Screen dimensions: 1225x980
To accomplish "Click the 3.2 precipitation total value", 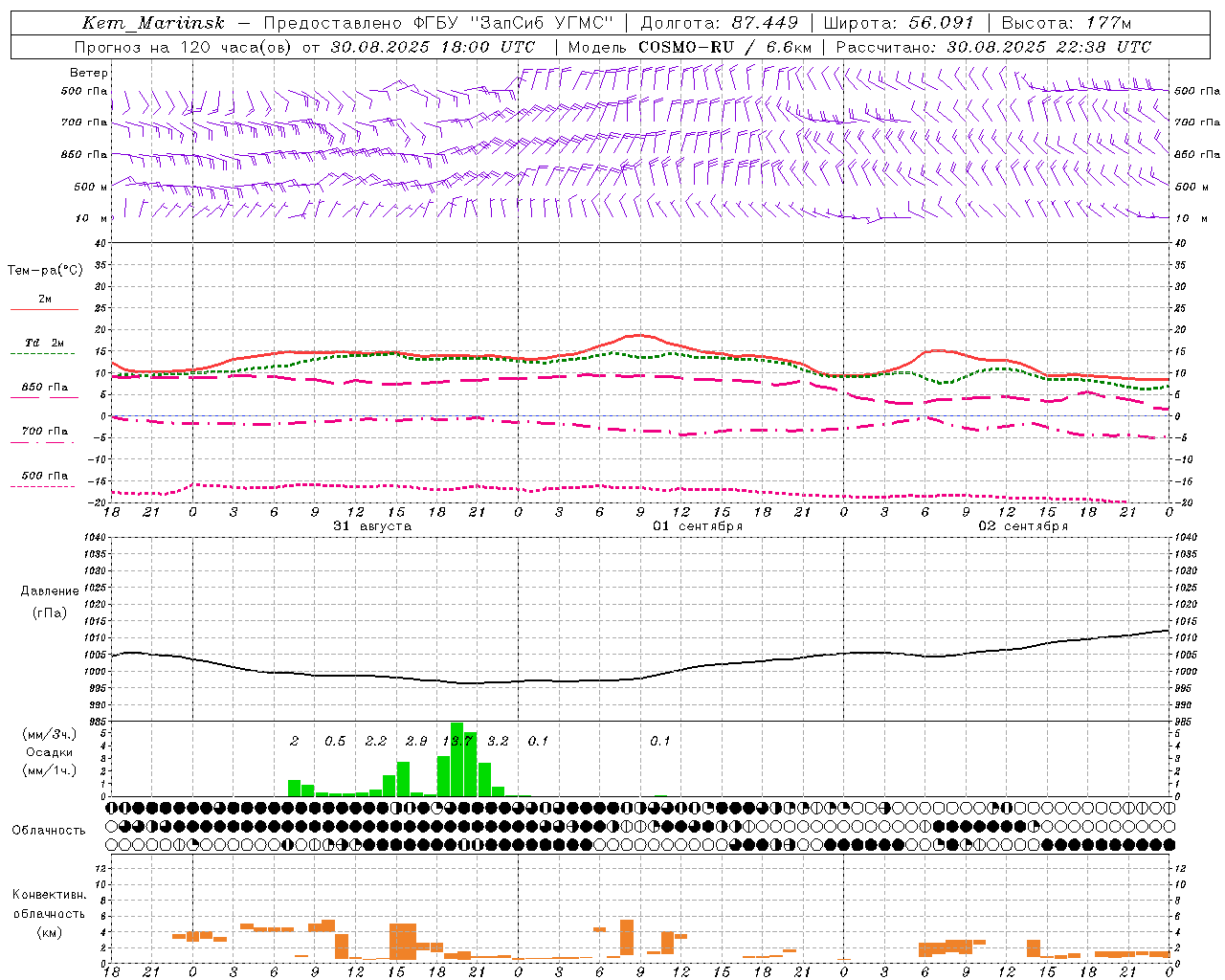I will click(x=498, y=742).
